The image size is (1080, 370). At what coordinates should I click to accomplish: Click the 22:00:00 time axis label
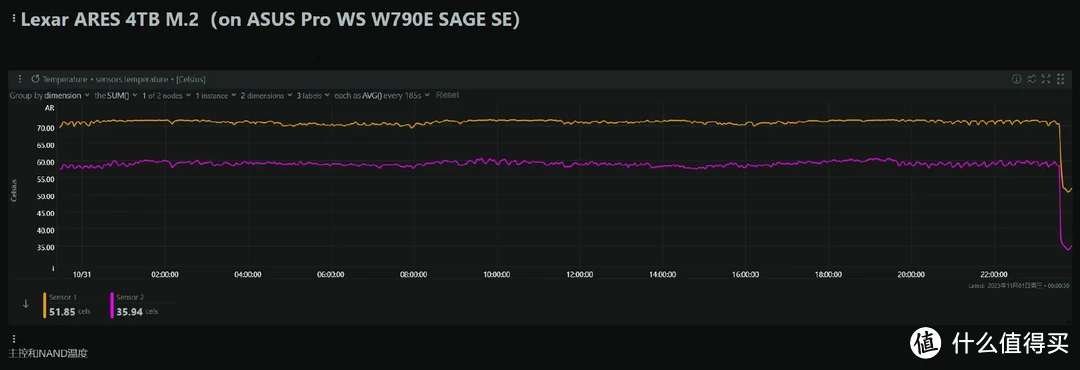click(x=994, y=274)
